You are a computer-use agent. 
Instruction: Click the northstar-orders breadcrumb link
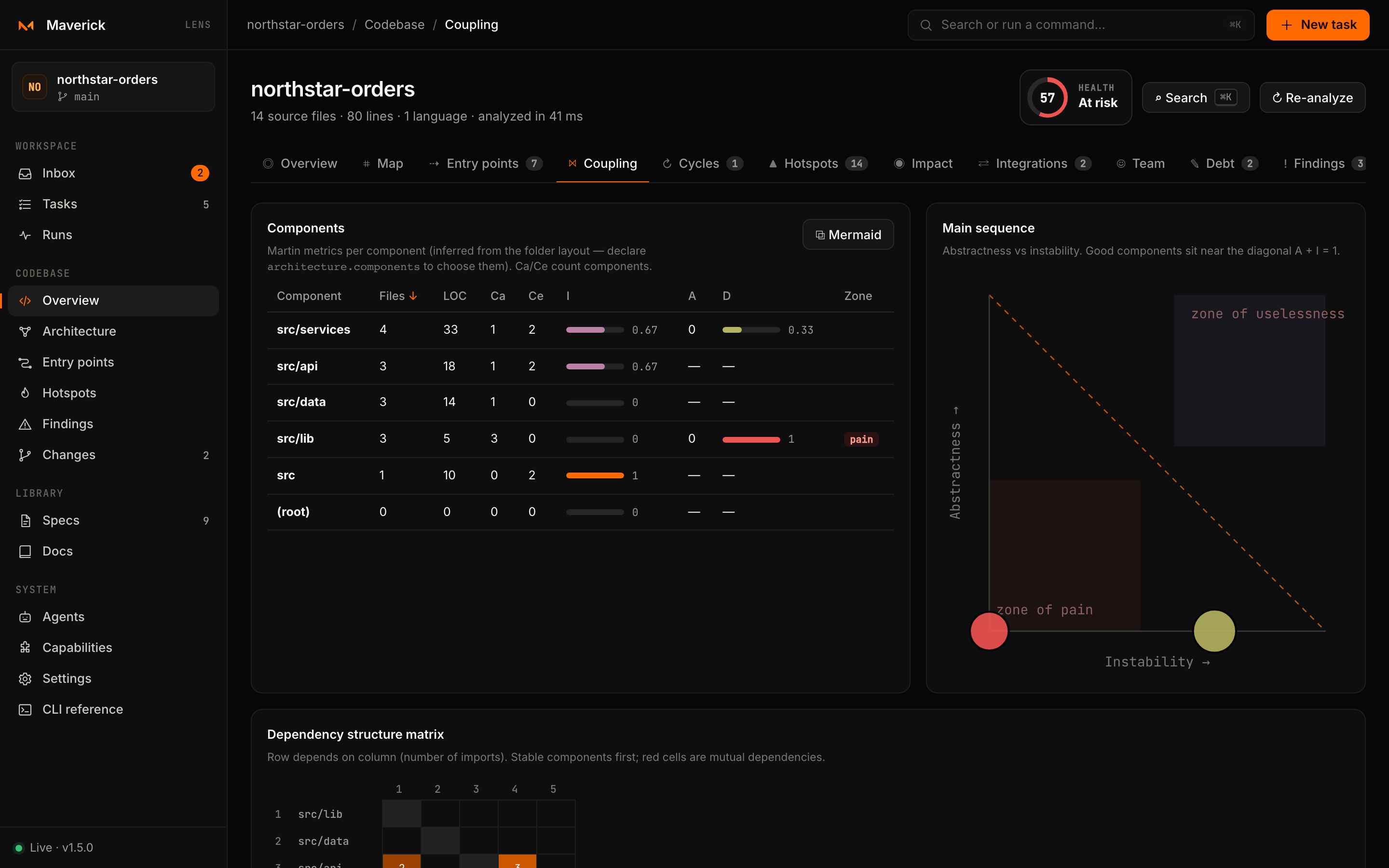296,25
